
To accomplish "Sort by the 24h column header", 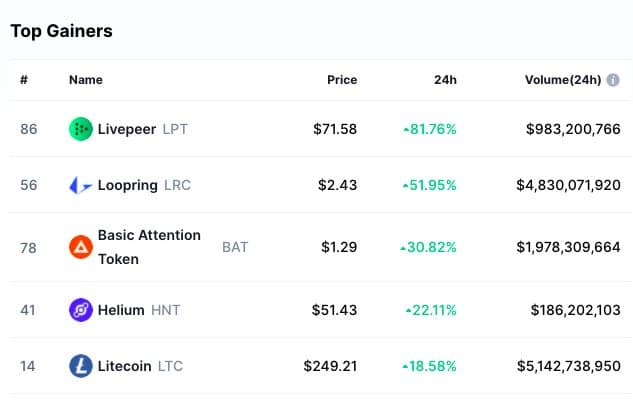I will pyautogui.click(x=446, y=80).
